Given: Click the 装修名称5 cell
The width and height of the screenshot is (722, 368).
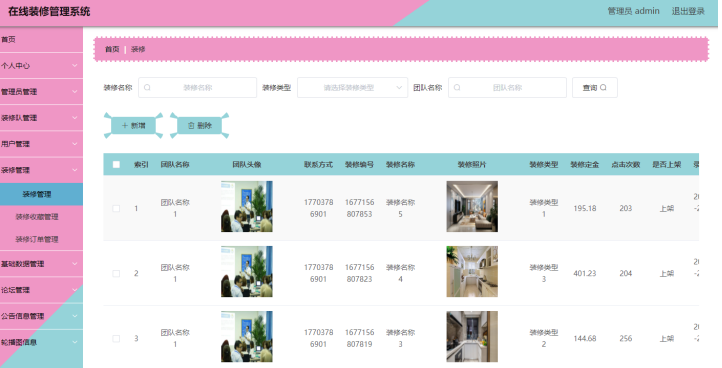Looking at the screenshot, I should coord(400,208).
